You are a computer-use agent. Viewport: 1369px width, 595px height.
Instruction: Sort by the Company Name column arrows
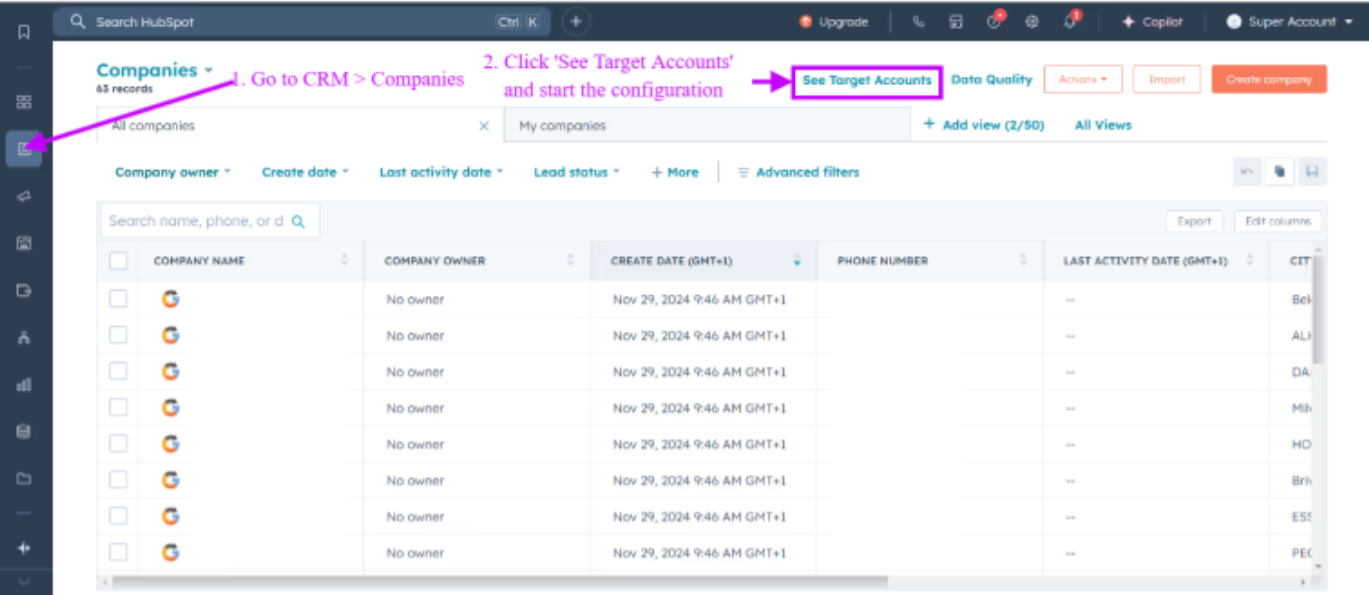pyautogui.click(x=345, y=261)
